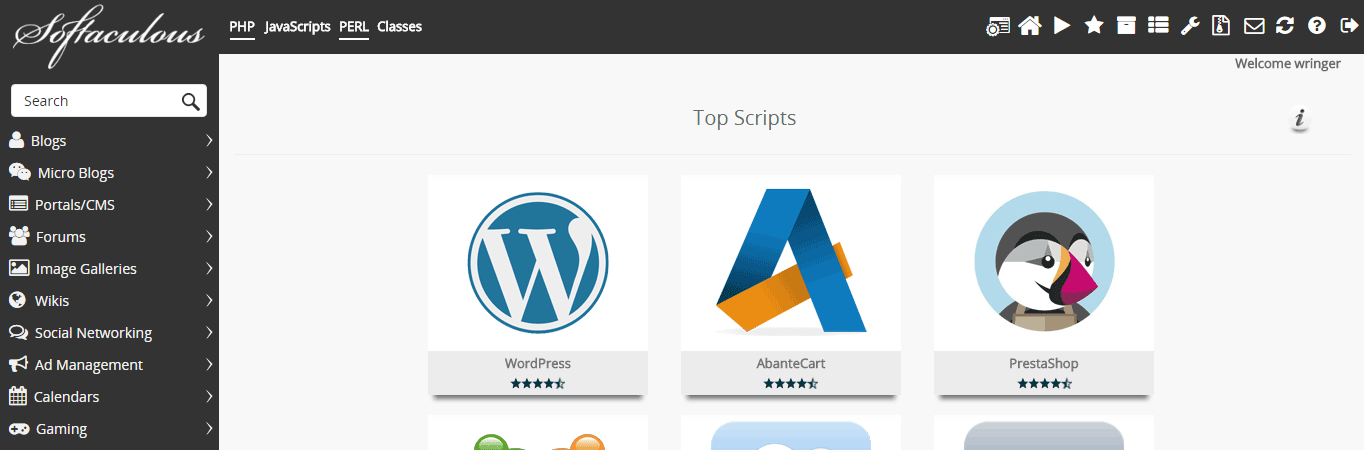Click the Portals/CMS icon in sidebar
This screenshot has height=450, width=1364.
(18, 204)
